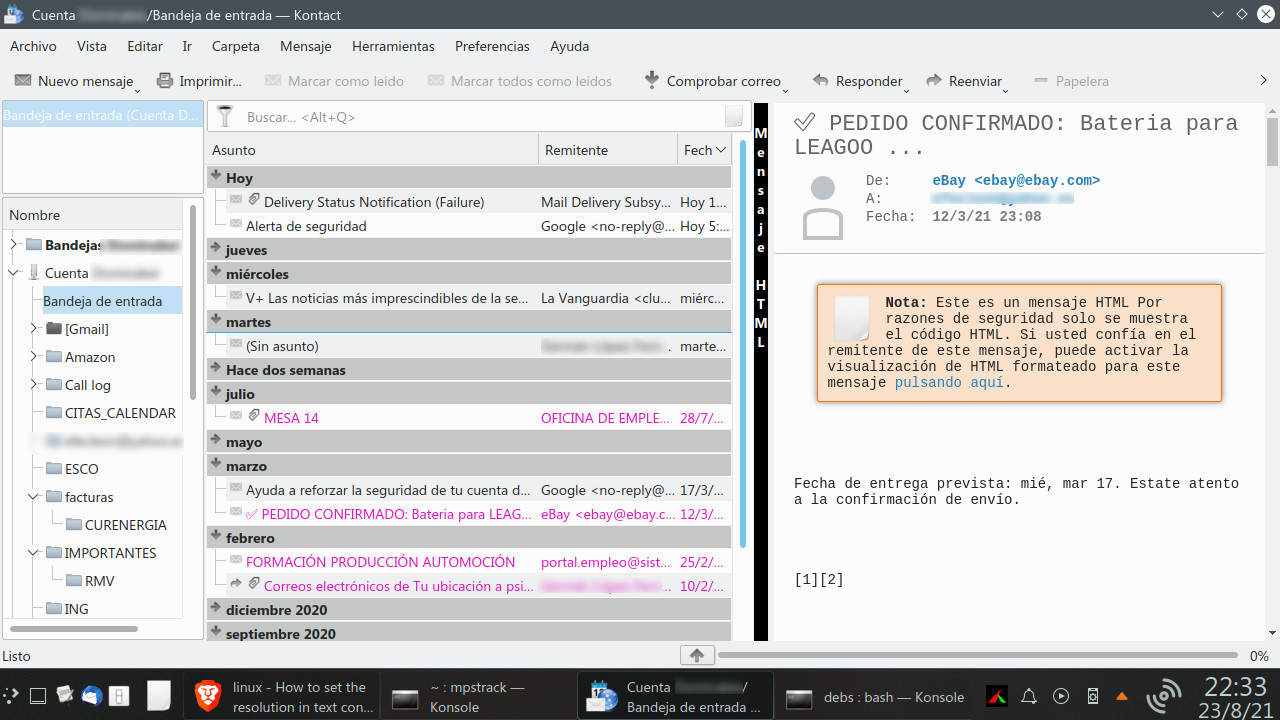Show more toolbar items via the chevron
This screenshot has height=720, width=1280.
pyautogui.click(x=1263, y=80)
